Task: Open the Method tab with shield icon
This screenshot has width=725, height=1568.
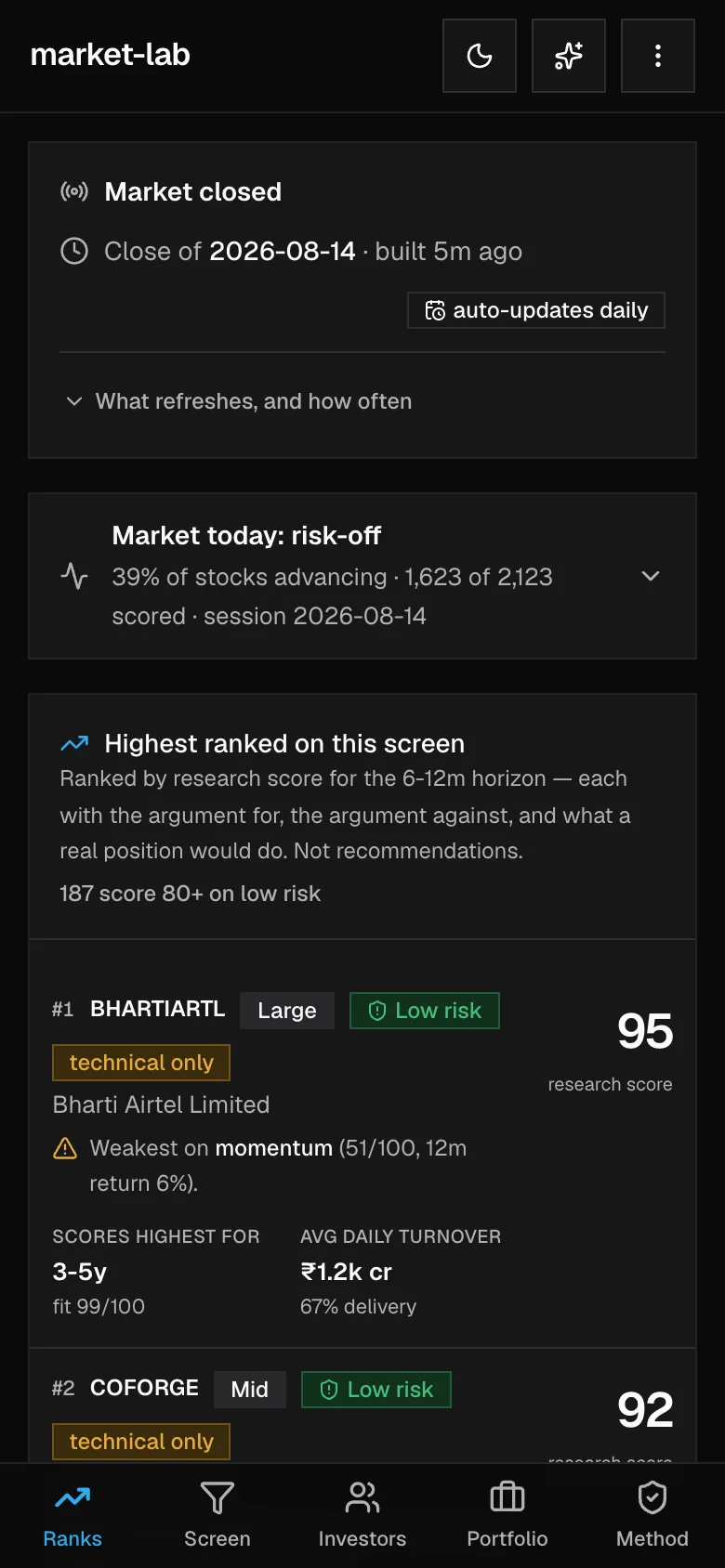Action: 652,1516
